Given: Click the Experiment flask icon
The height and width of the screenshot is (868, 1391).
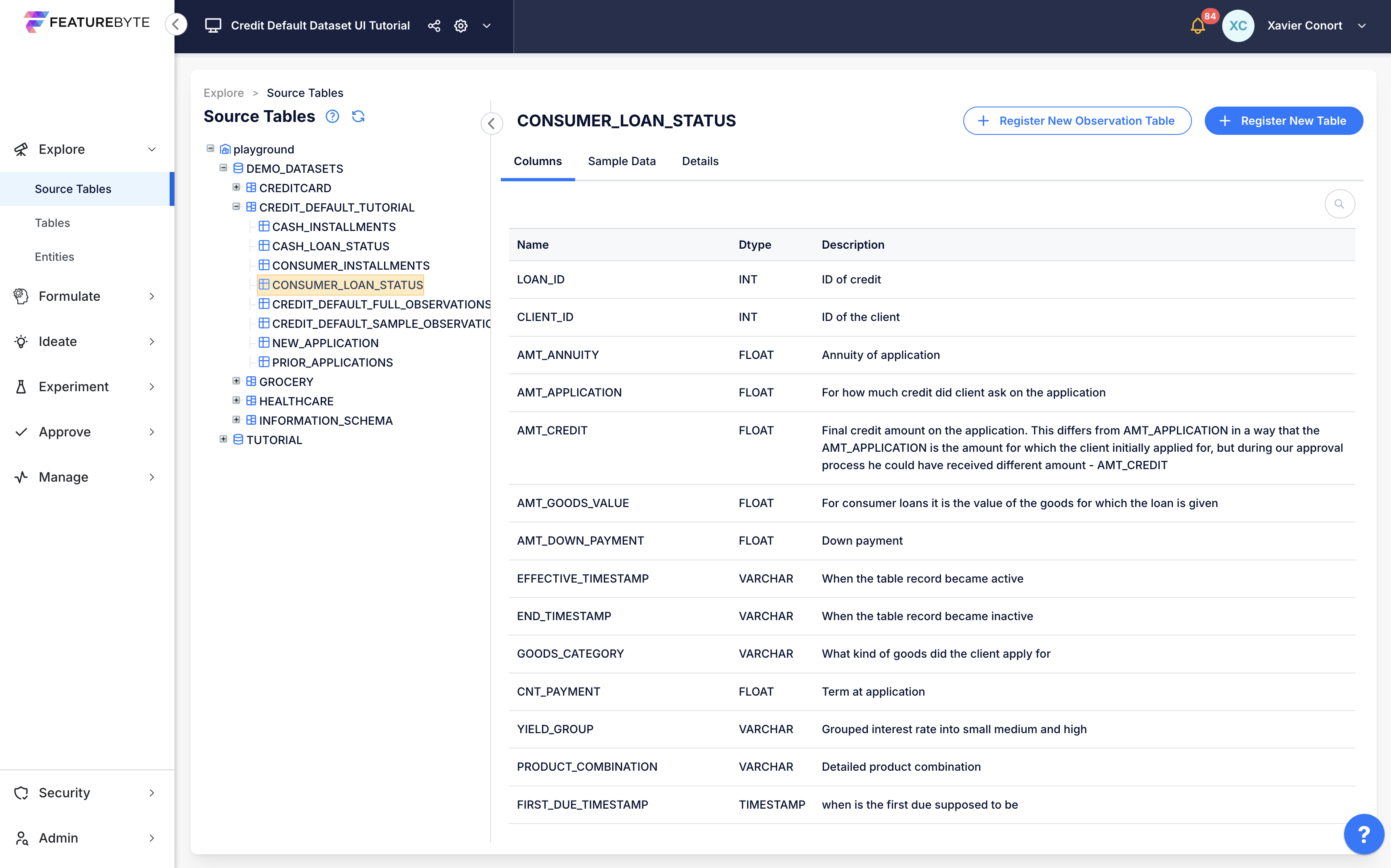Looking at the screenshot, I should [21, 387].
